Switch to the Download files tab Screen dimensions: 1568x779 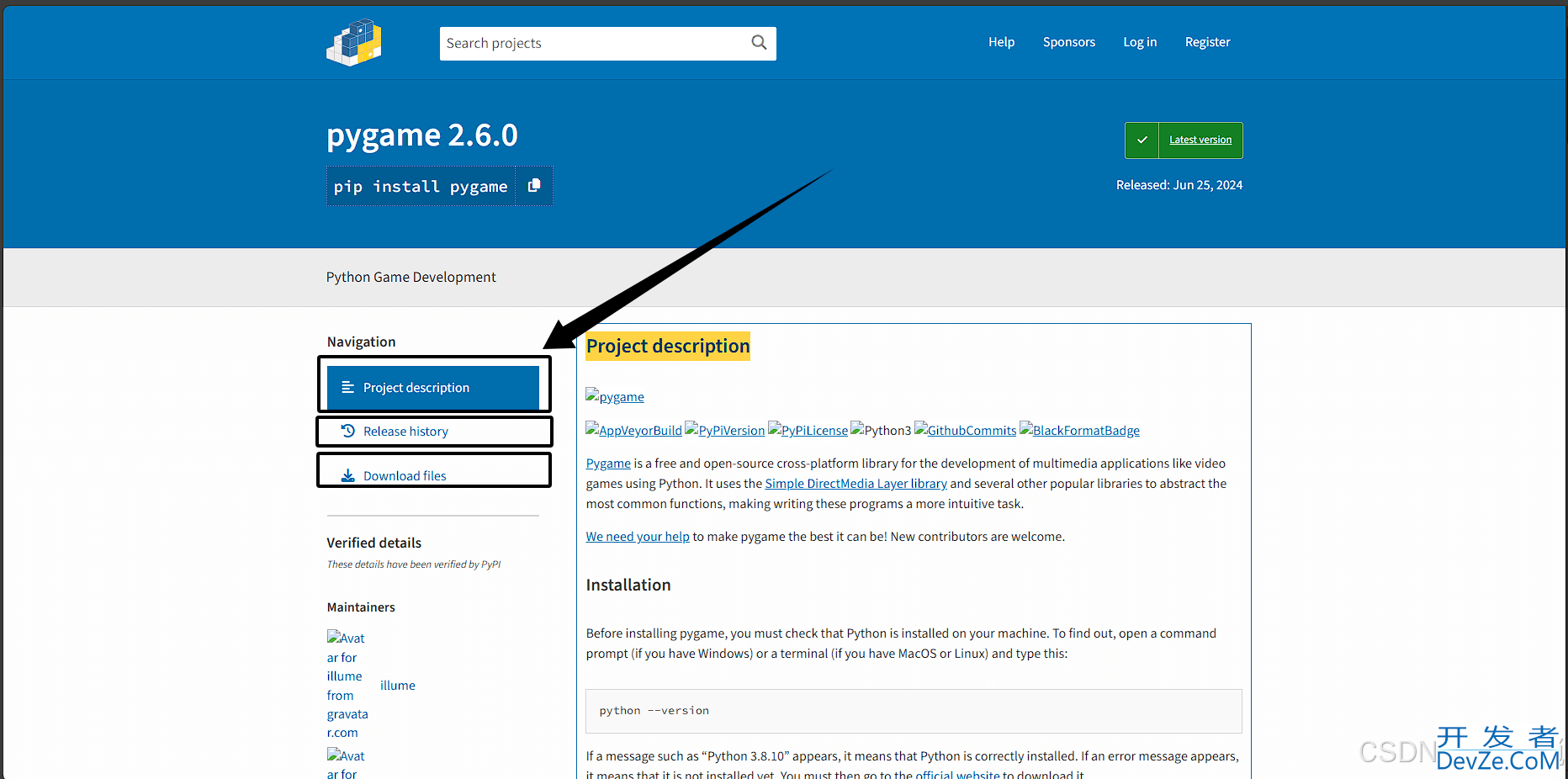(x=433, y=475)
